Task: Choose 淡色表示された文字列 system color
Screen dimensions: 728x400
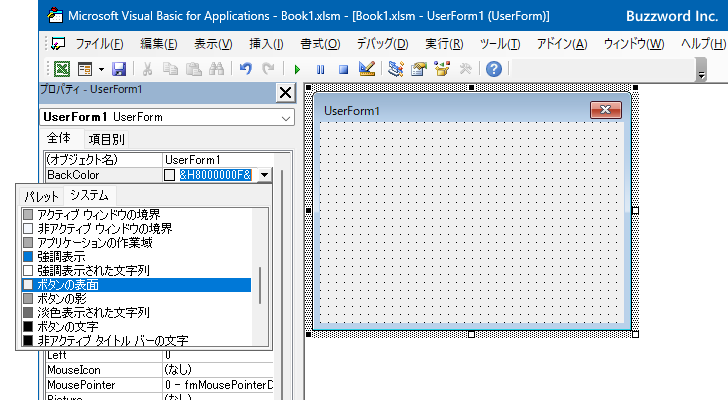Action: [x=136, y=313]
